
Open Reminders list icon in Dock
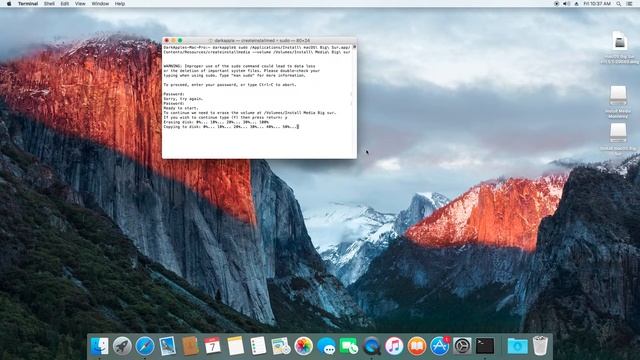coord(258,346)
